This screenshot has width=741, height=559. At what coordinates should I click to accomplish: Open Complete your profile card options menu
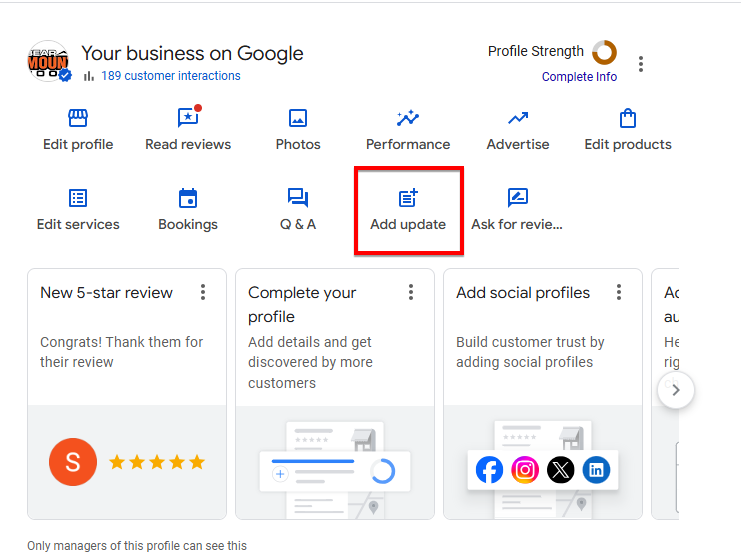click(x=411, y=292)
